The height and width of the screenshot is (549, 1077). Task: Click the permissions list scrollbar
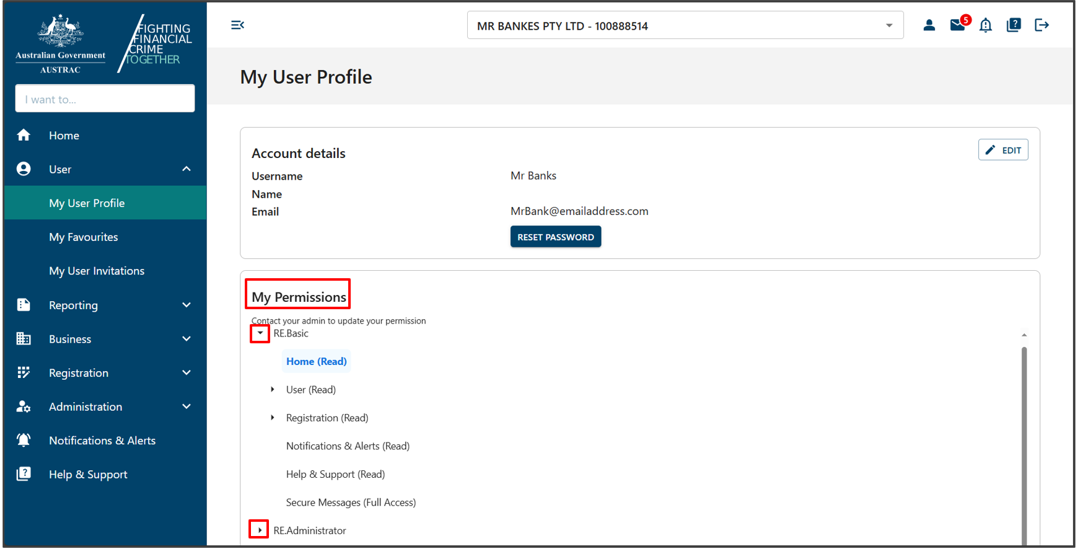(1023, 445)
